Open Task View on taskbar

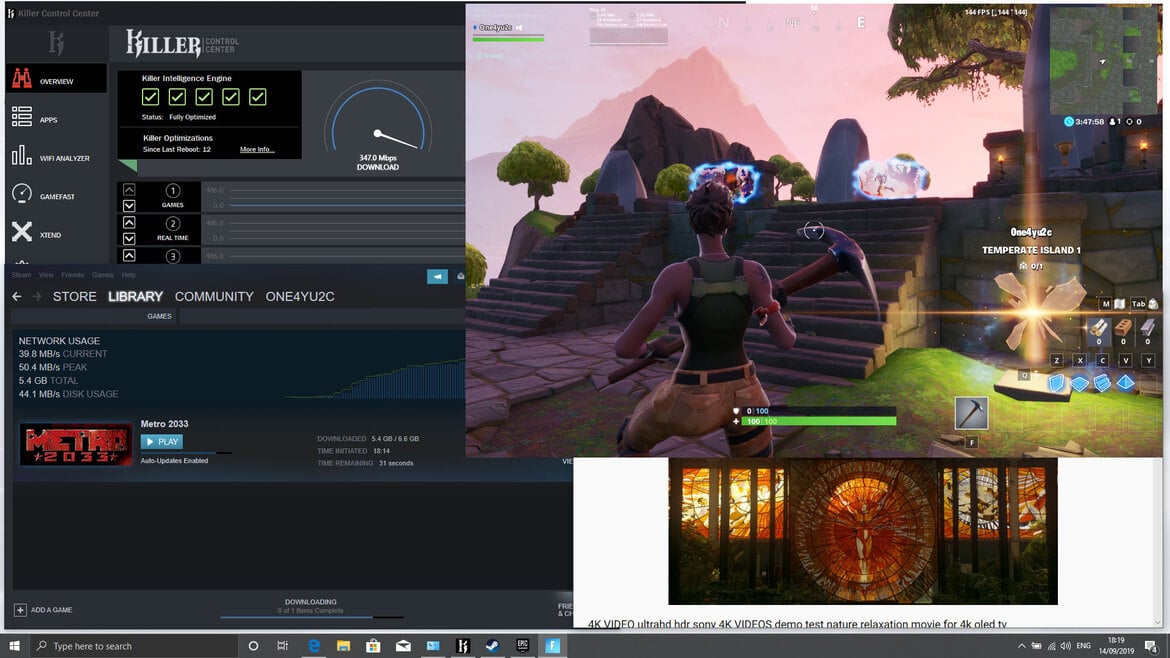click(283, 646)
